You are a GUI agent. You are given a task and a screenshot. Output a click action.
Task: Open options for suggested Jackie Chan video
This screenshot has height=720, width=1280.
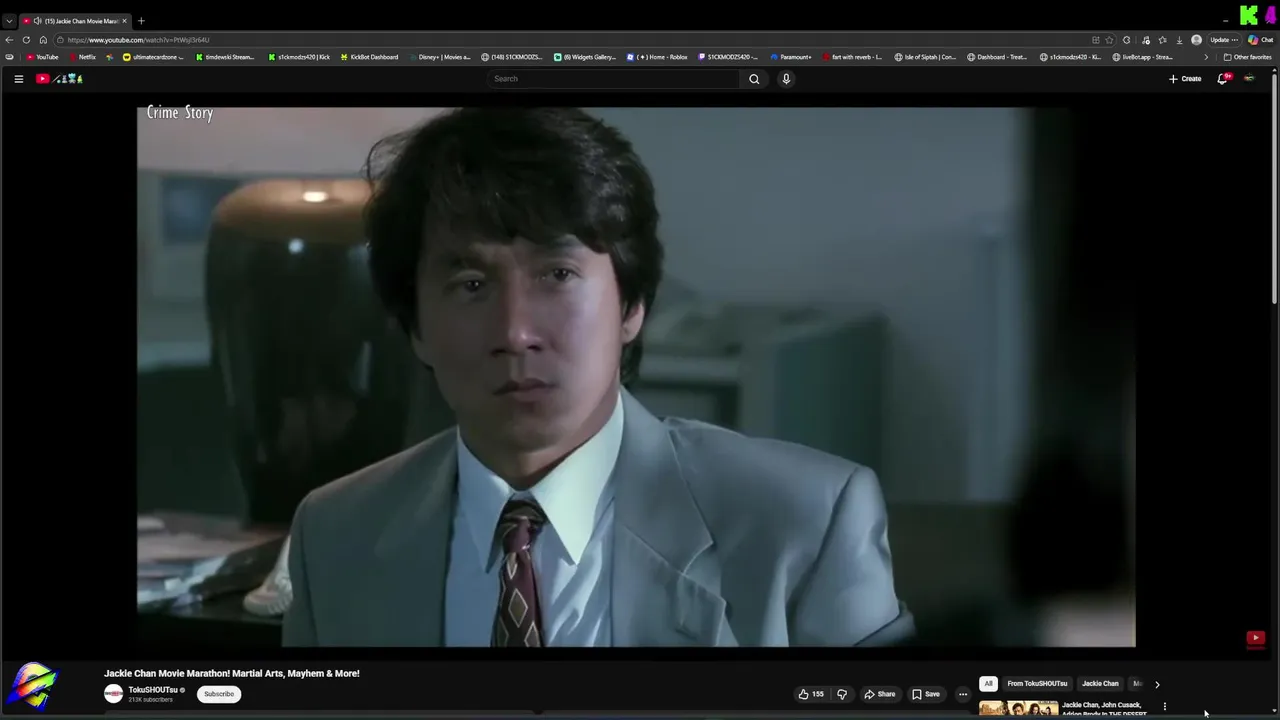(1164, 707)
